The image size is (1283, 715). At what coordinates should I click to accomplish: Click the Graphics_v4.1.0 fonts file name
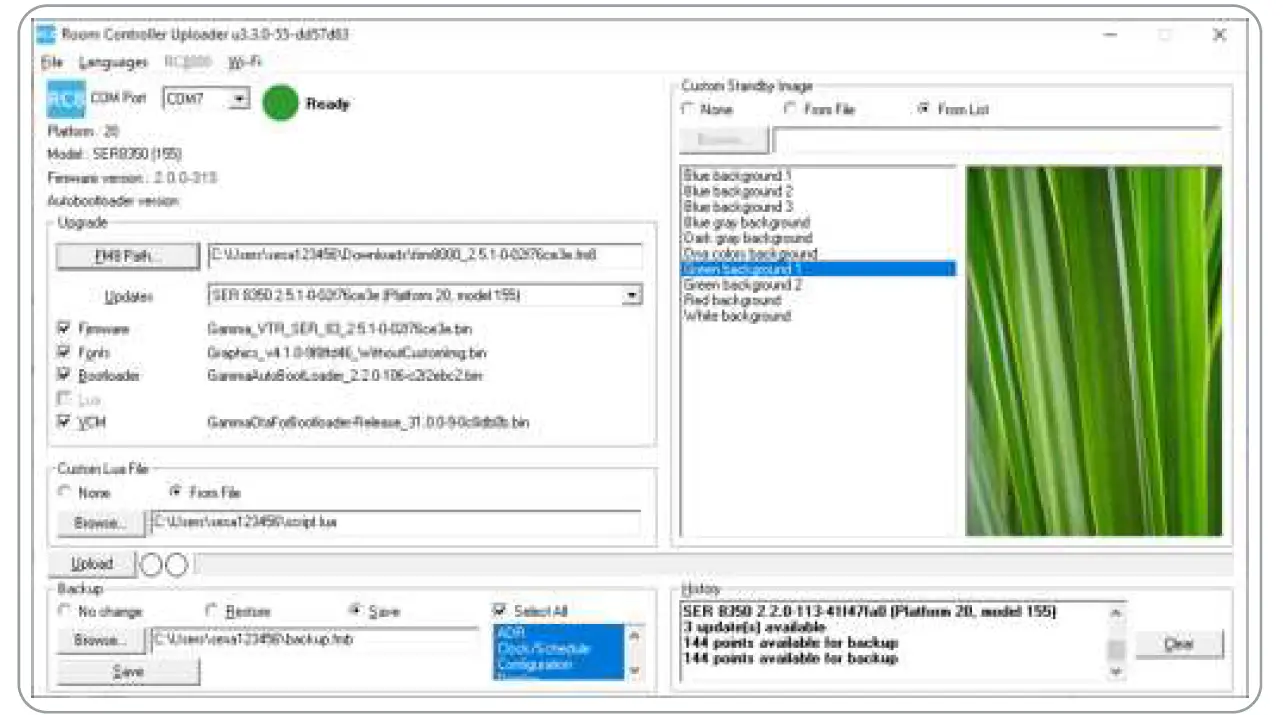tap(347, 353)
